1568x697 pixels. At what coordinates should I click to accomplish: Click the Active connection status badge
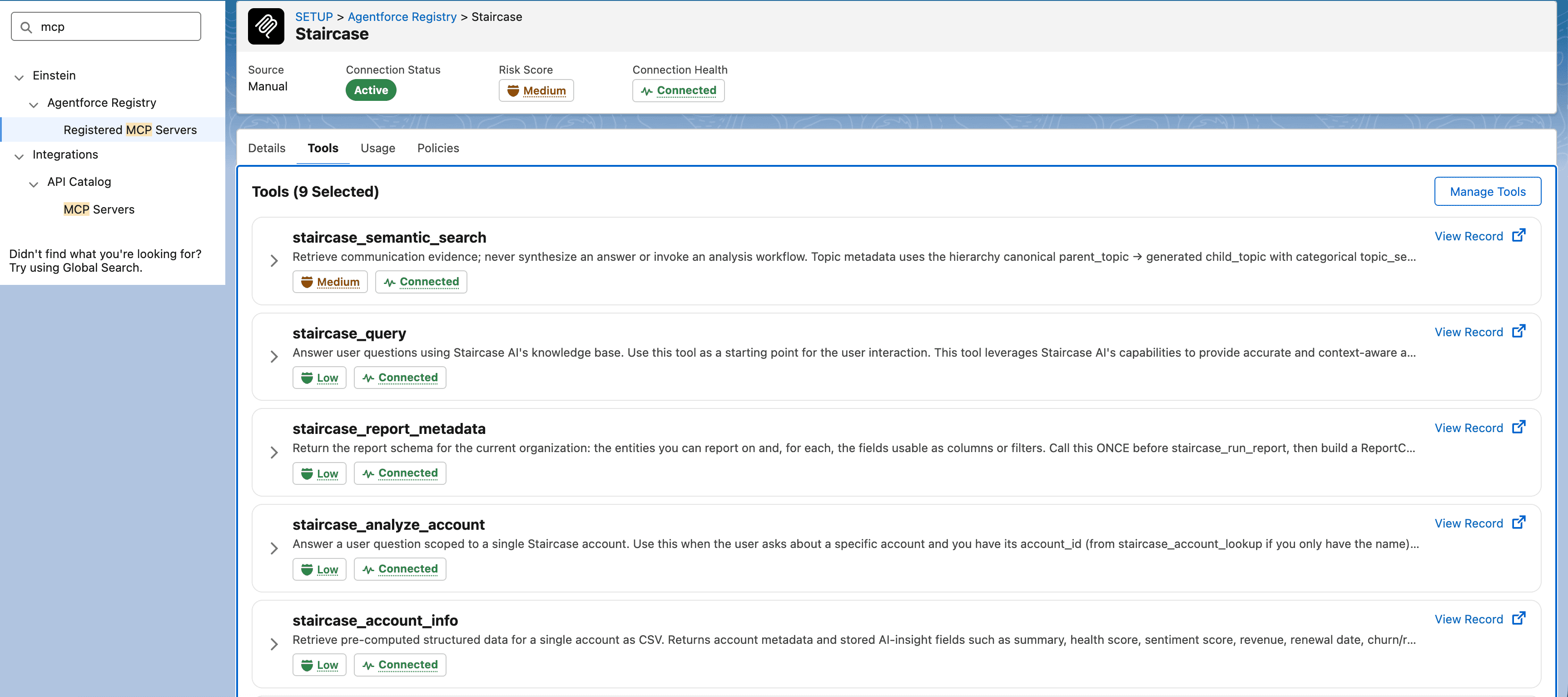click(371, 90)
